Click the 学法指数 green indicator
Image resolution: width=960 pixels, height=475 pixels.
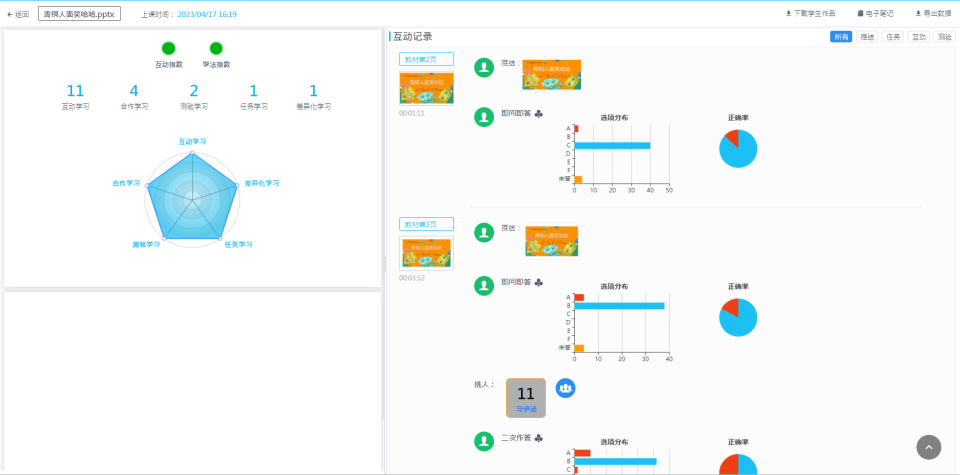216,49
